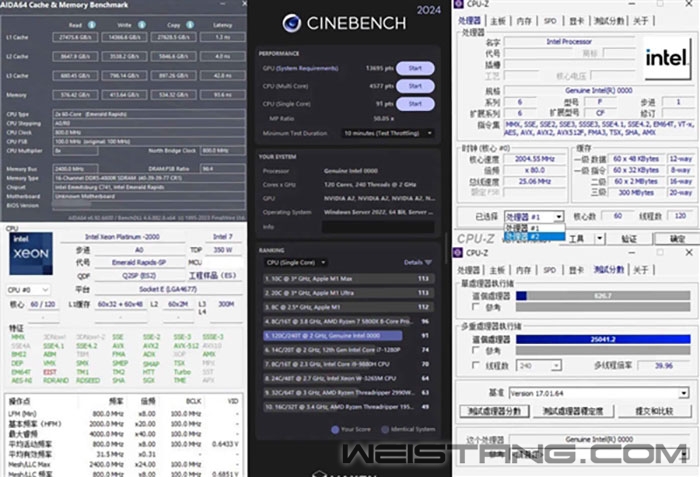
Task: Minimize the AIDA64 benchmark window
Action: (x=222, y=4)
